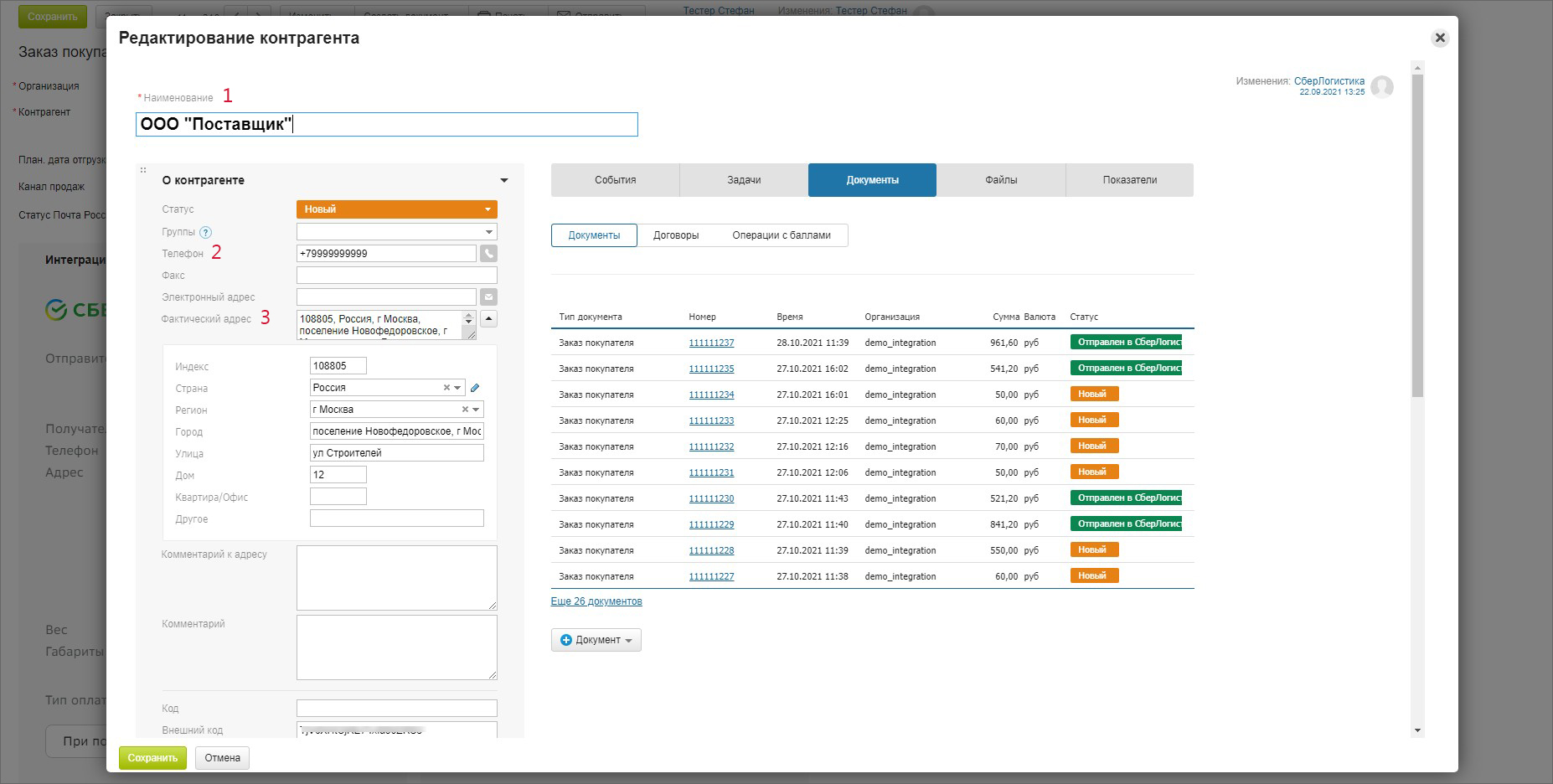This screenshot has width=1553, height=784.
Task: Open document number 111111229
Action: (x=711, y=524)
